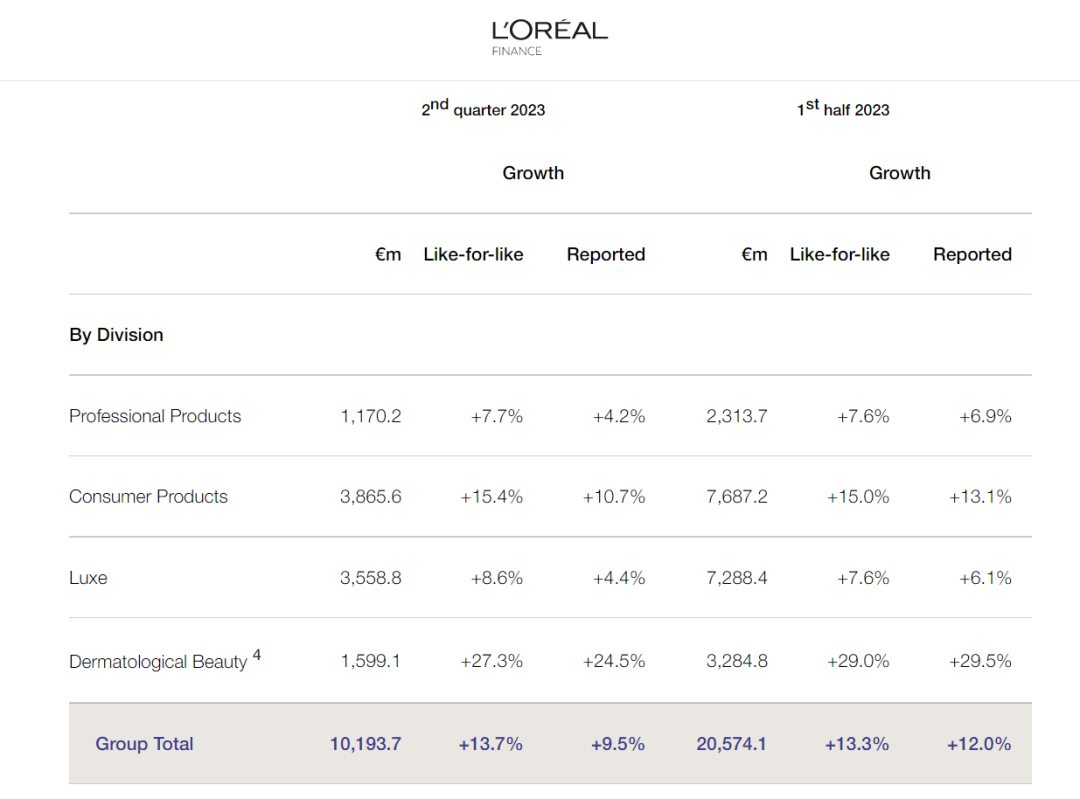Select the Group Total row label
Screen dimensions: 1080x799
(x=144, y=744)
